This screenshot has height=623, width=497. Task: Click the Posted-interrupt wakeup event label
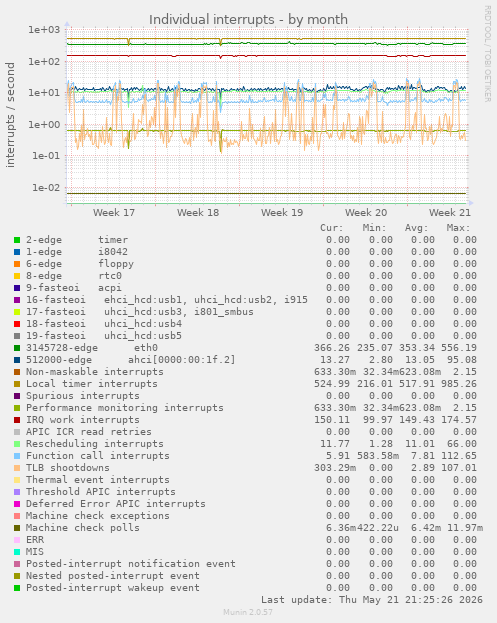tap(113, 588)
